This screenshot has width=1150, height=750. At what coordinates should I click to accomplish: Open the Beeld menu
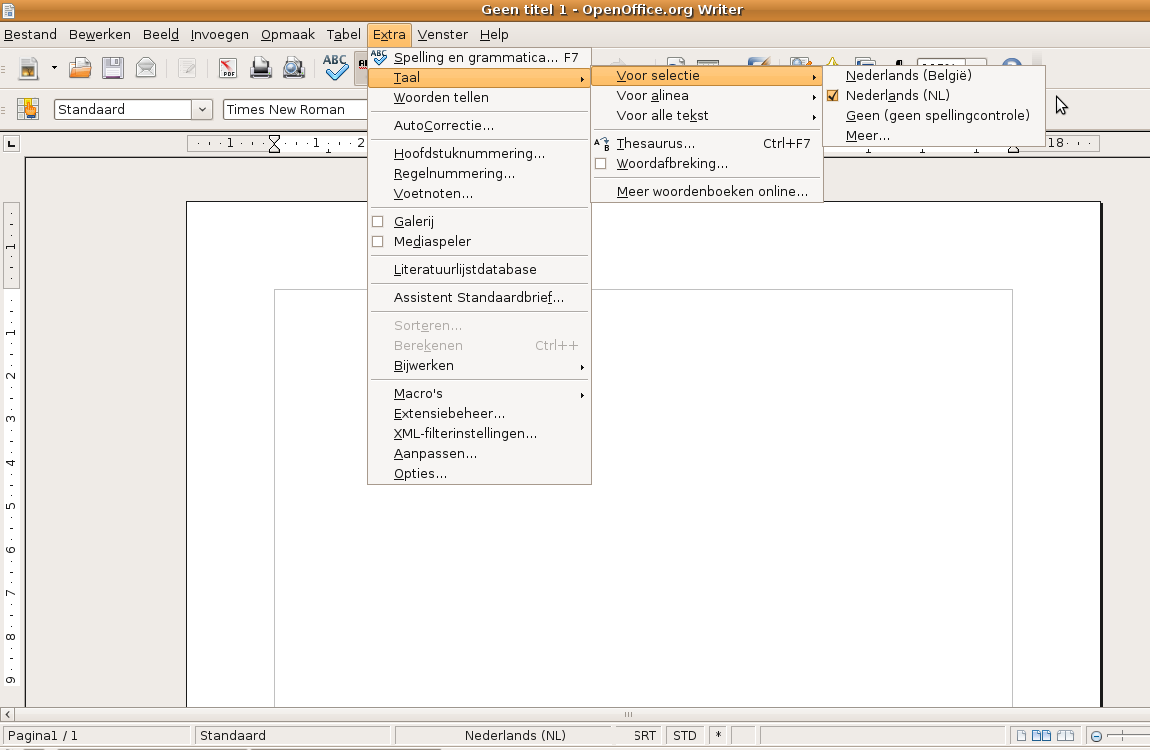click(161, 34)
